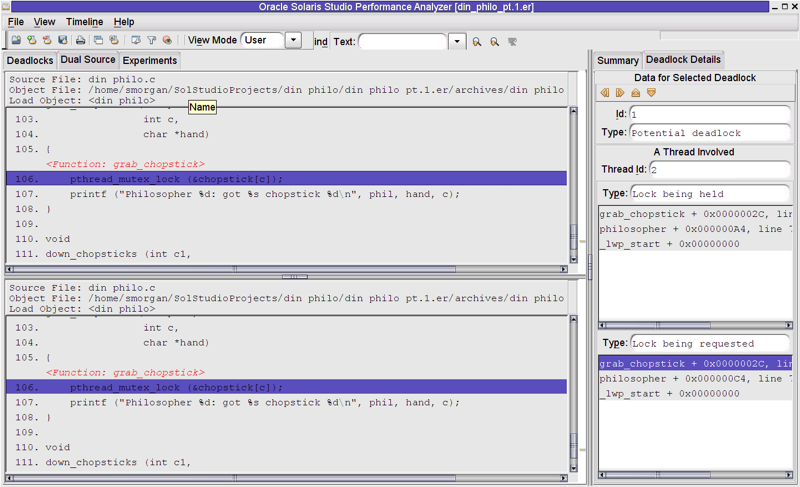Click the second magnifier find icon

[494, 42]
